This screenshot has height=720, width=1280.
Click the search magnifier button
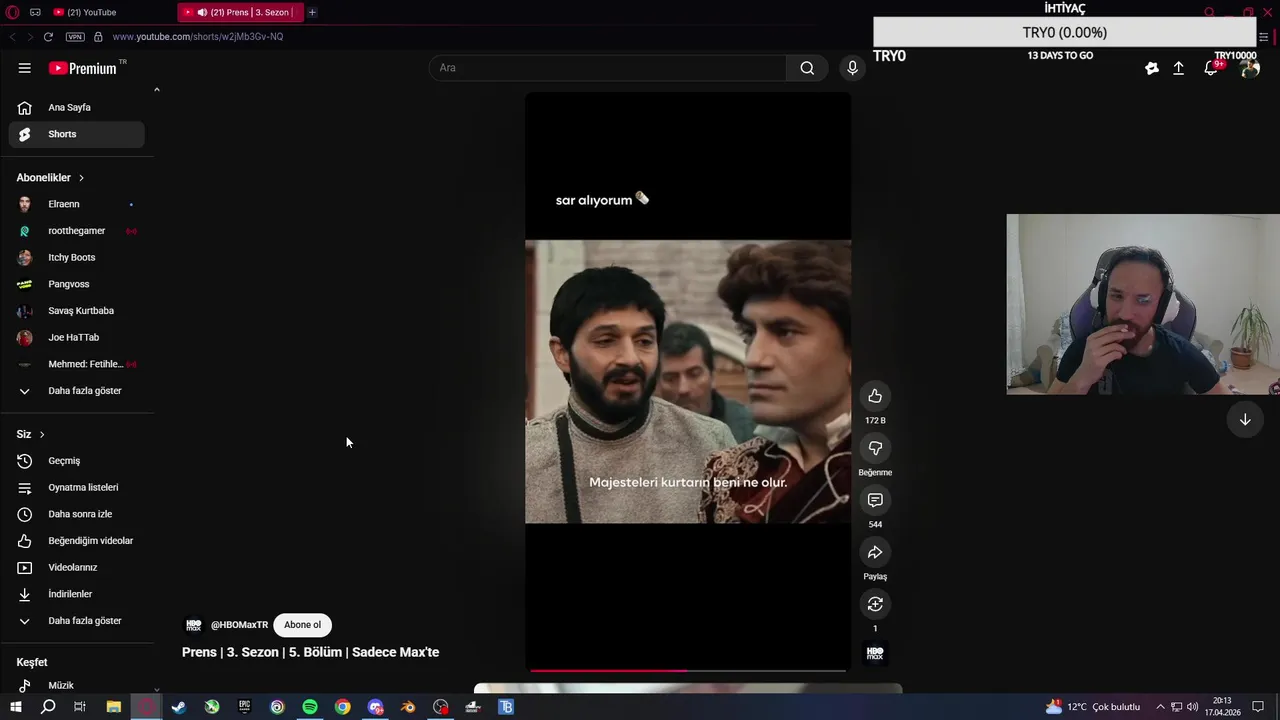(x=807, y=68)
